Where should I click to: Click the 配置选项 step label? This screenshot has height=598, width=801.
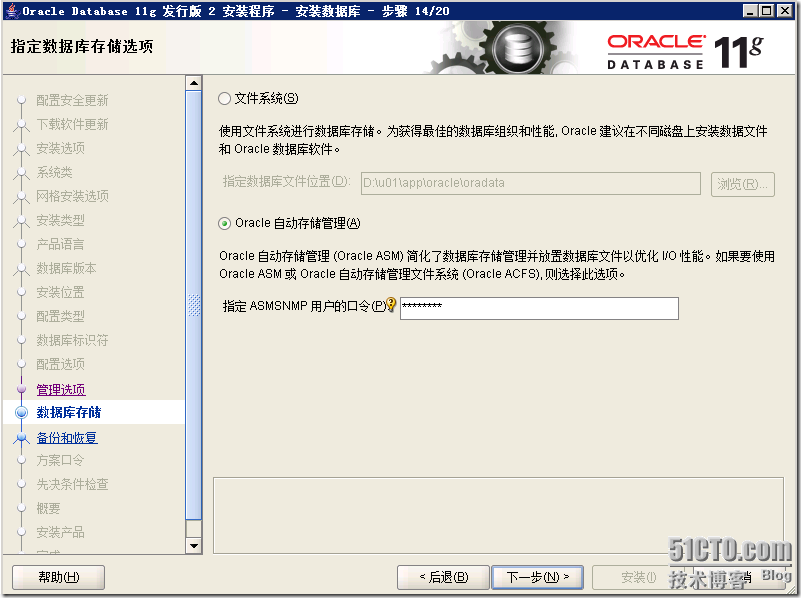tap(60, 365)
